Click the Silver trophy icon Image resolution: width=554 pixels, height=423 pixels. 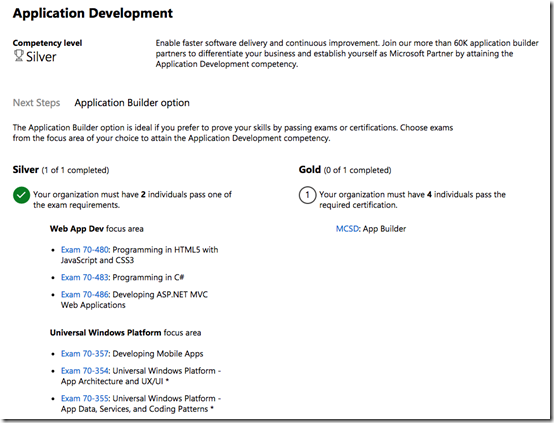click(18, 56)
